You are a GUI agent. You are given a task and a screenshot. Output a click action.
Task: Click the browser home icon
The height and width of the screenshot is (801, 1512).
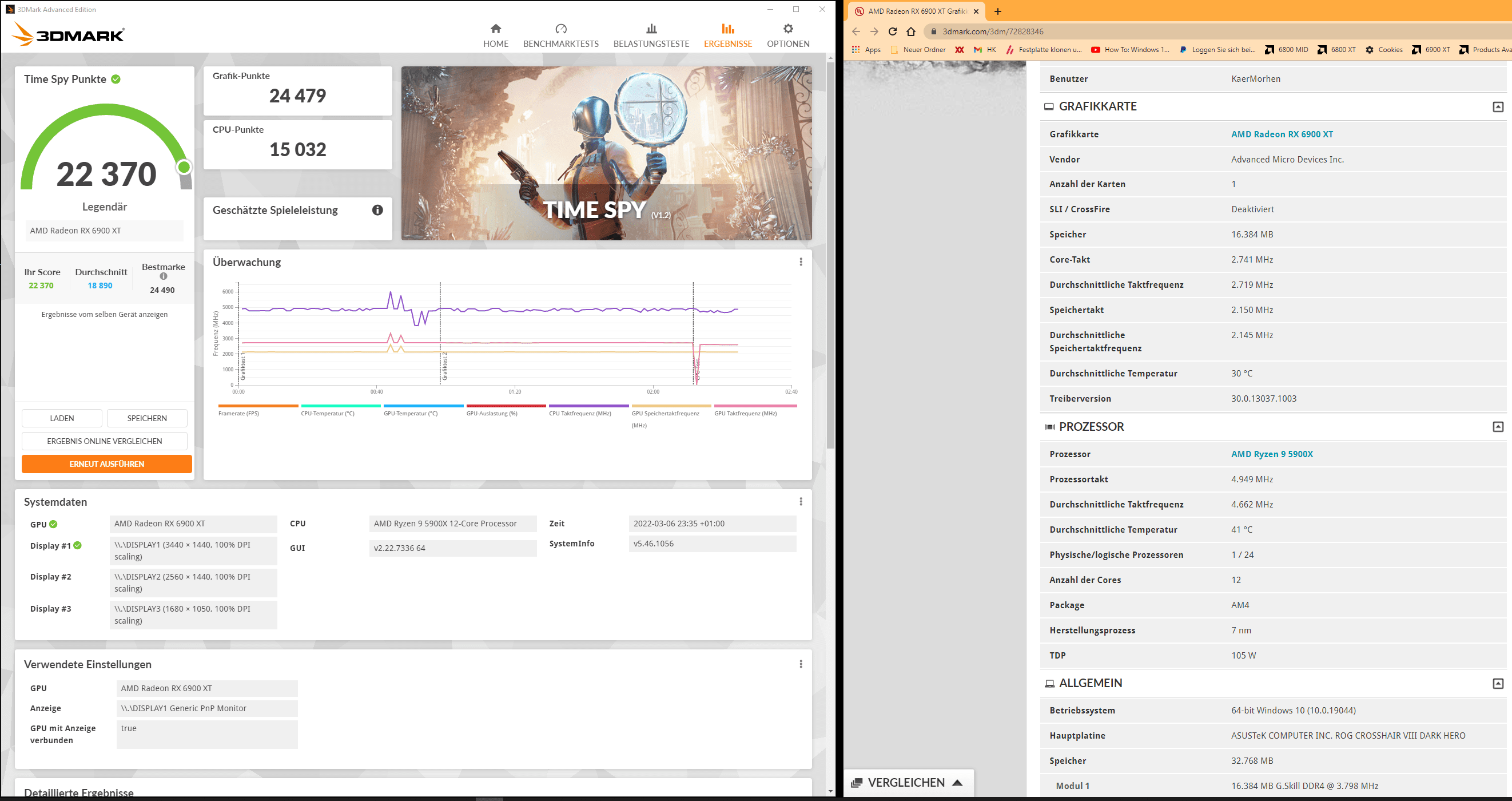[x=911, y=31]
